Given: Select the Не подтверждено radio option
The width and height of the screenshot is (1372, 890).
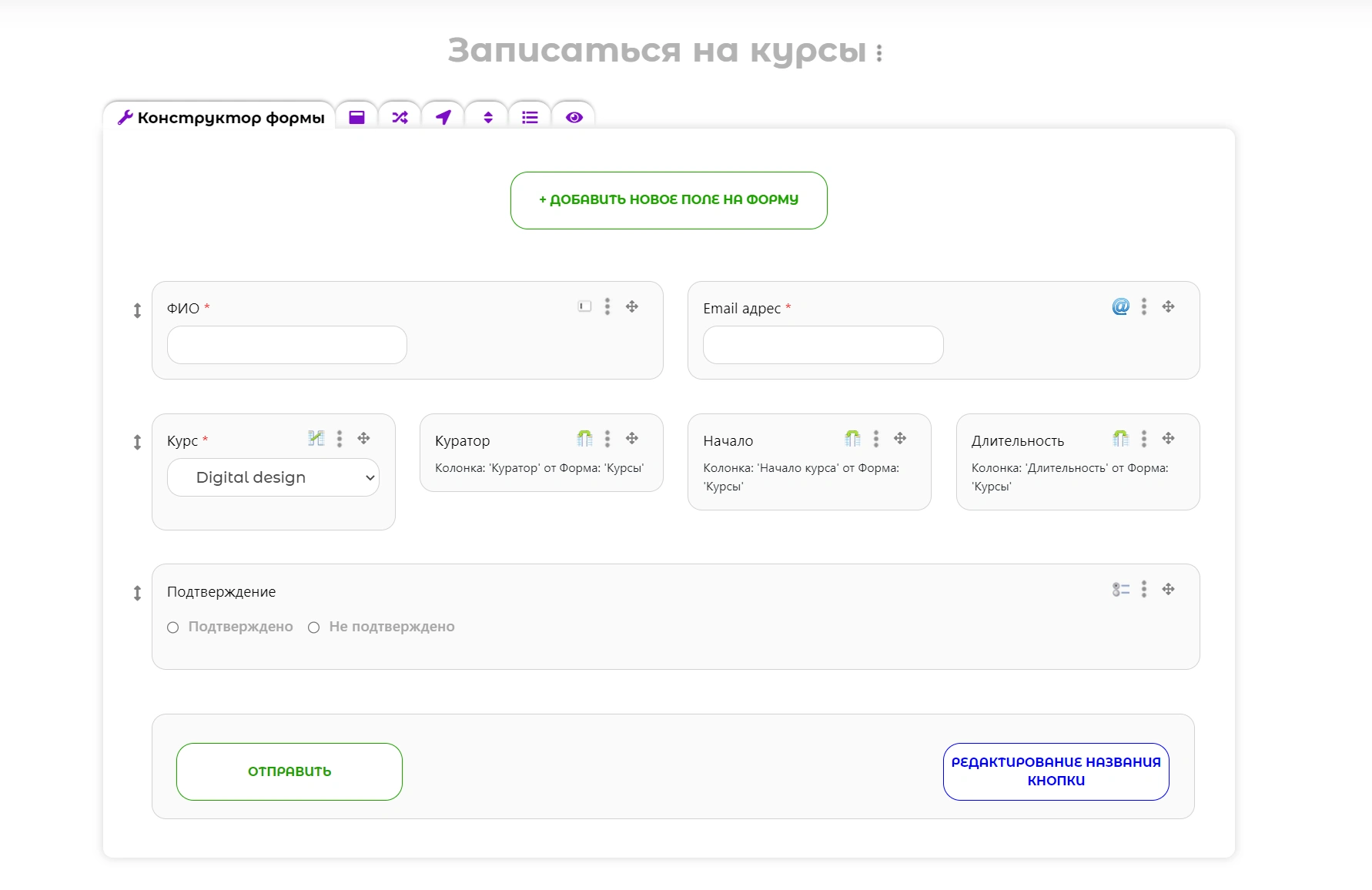Looking at the screenshot, I should point(313,627).
